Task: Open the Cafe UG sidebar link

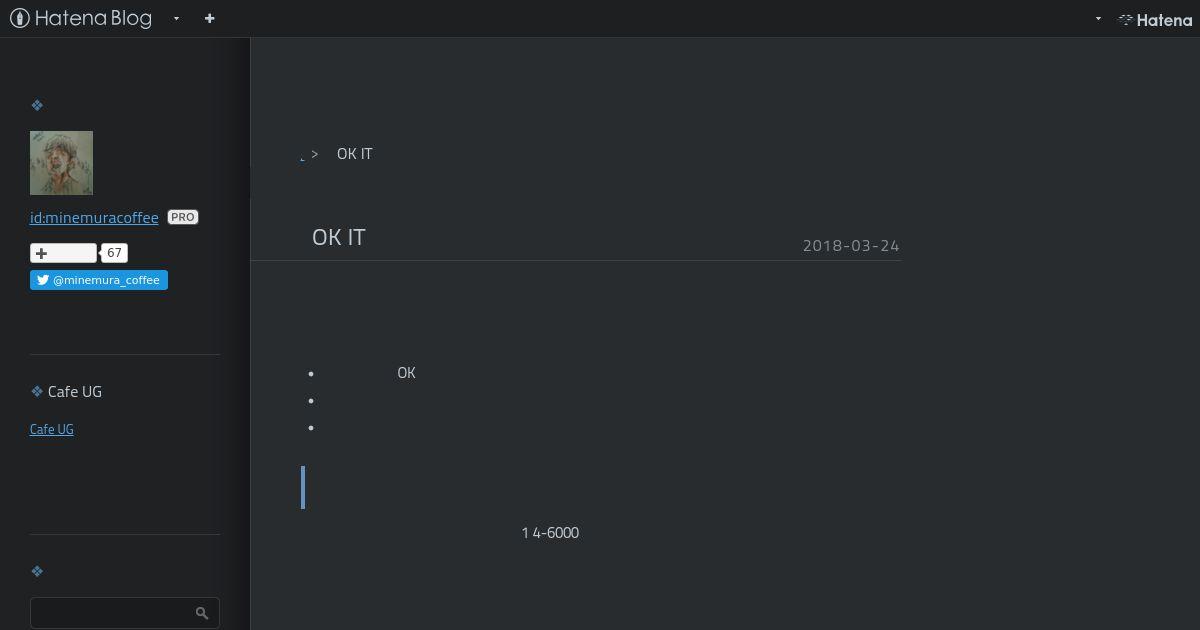Action: pos(52,429)
